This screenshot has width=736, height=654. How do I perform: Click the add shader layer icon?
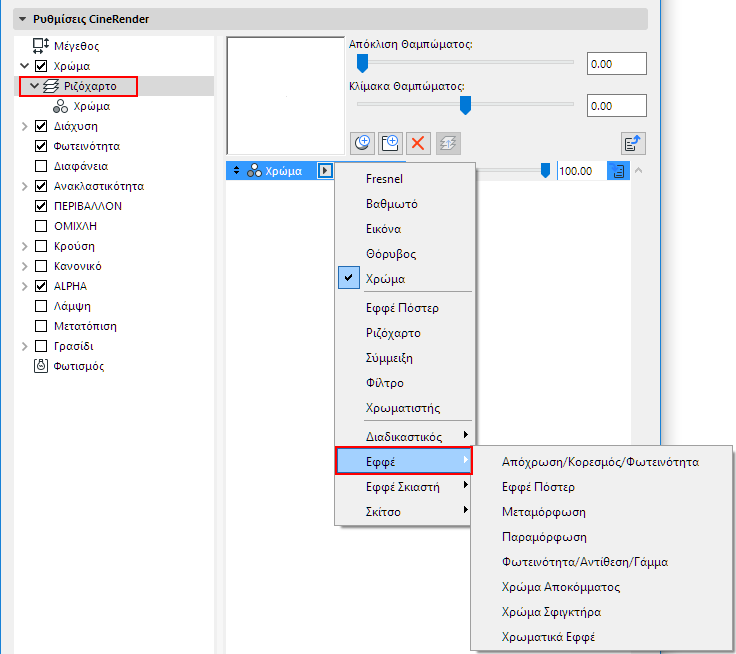362,143
